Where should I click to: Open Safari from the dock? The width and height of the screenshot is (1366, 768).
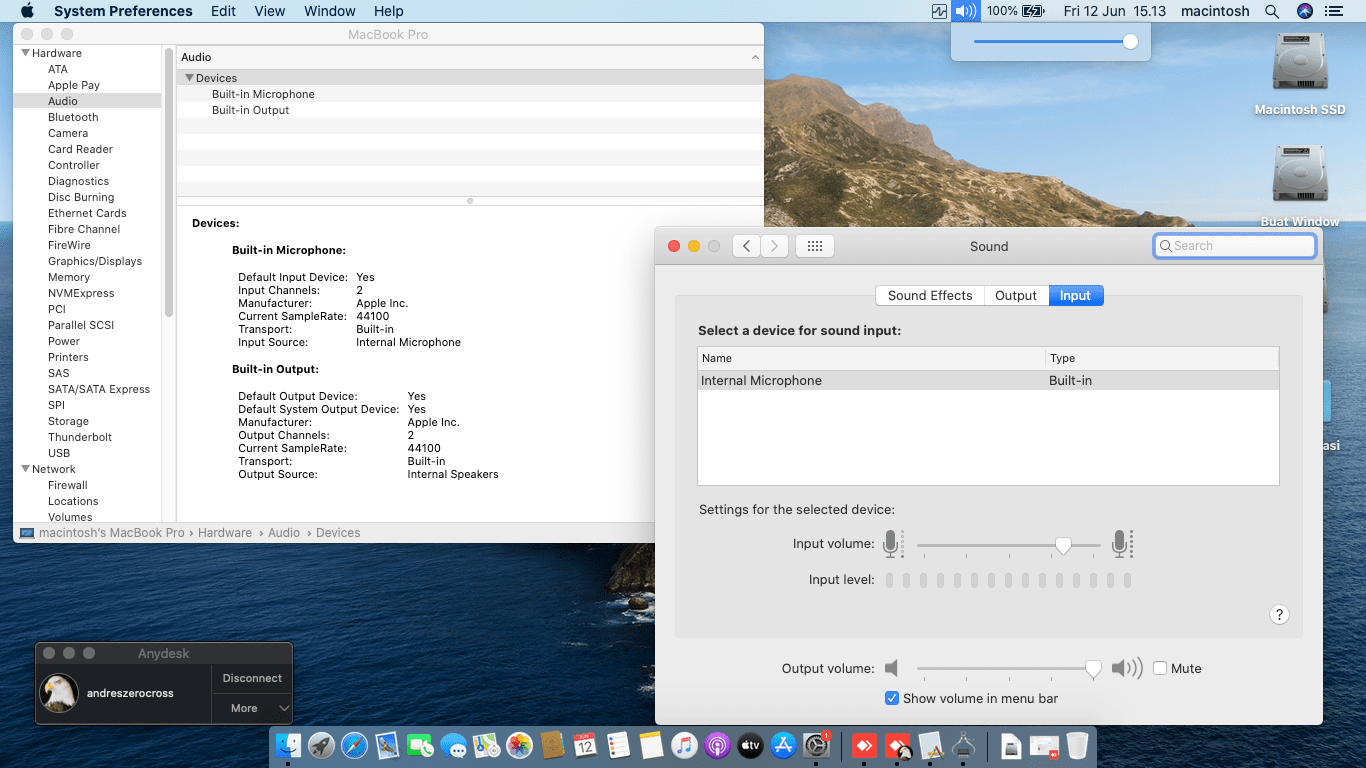354,745
